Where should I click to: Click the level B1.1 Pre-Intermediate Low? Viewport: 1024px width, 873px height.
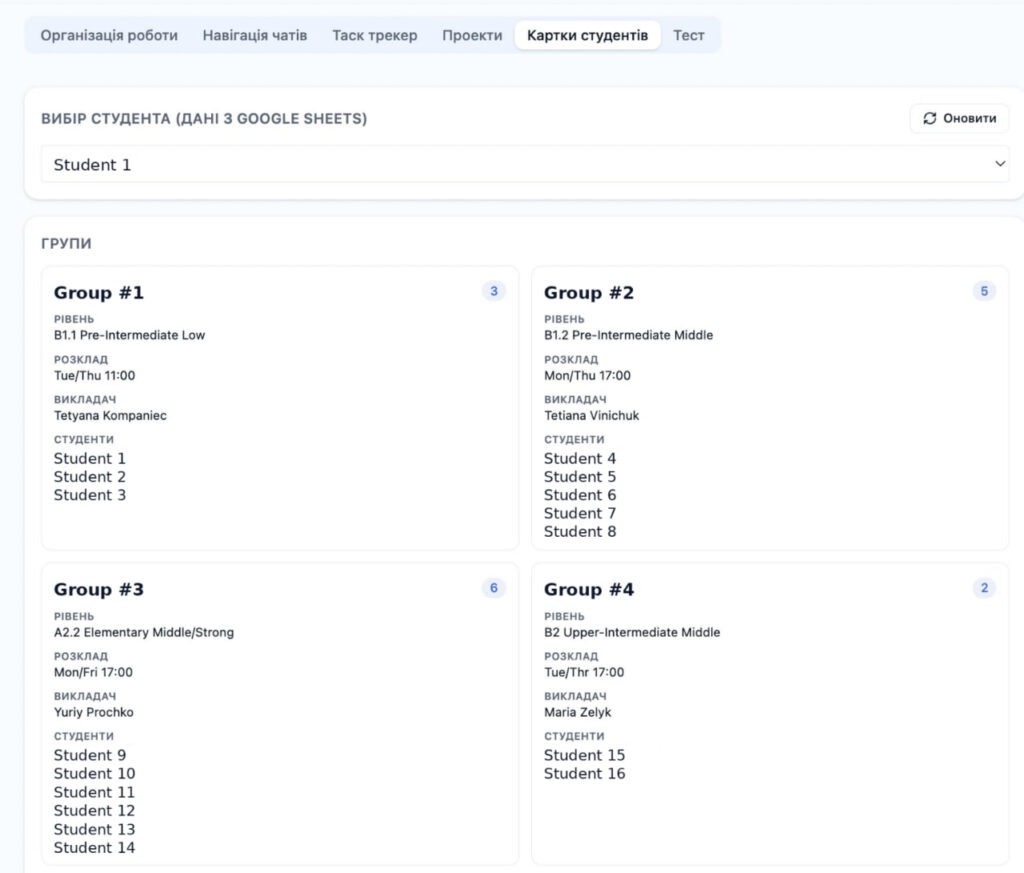129,335
